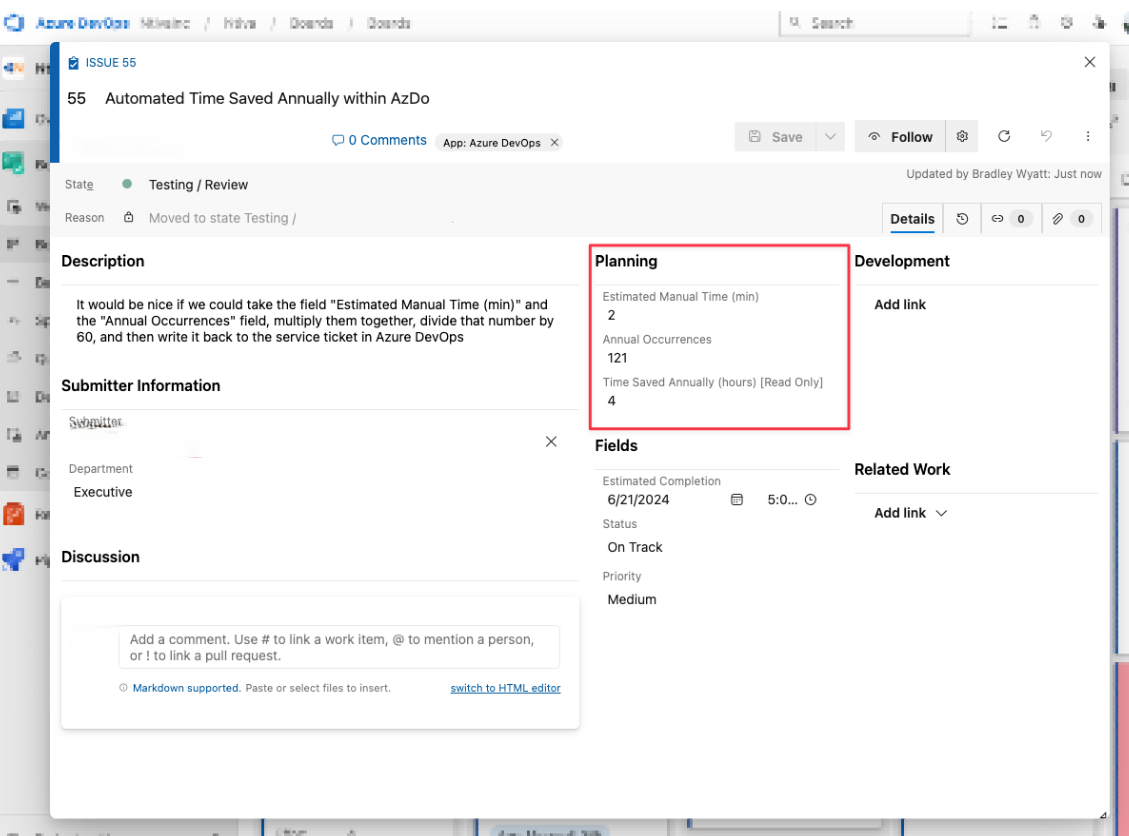
Task: Open the History tab
Action: tap(962, 219)
